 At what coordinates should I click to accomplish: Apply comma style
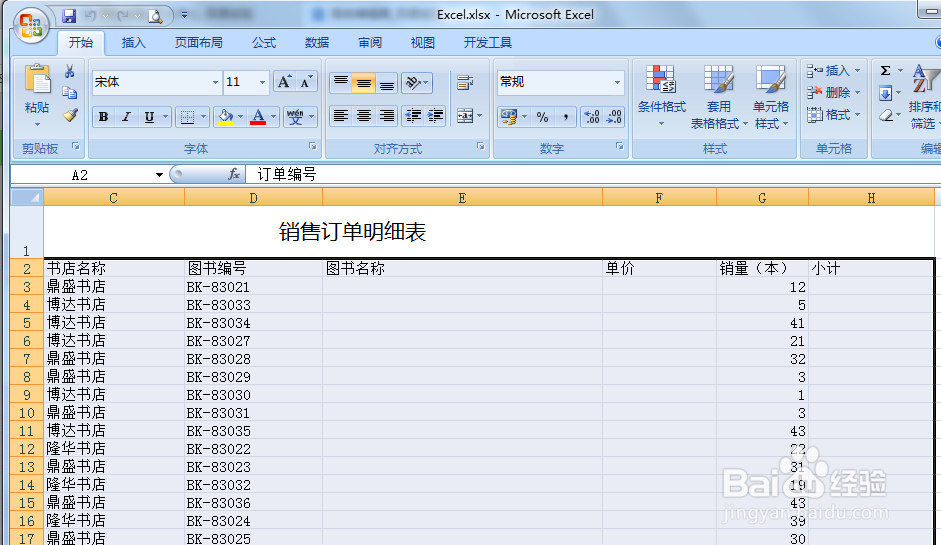click(565, 116)
